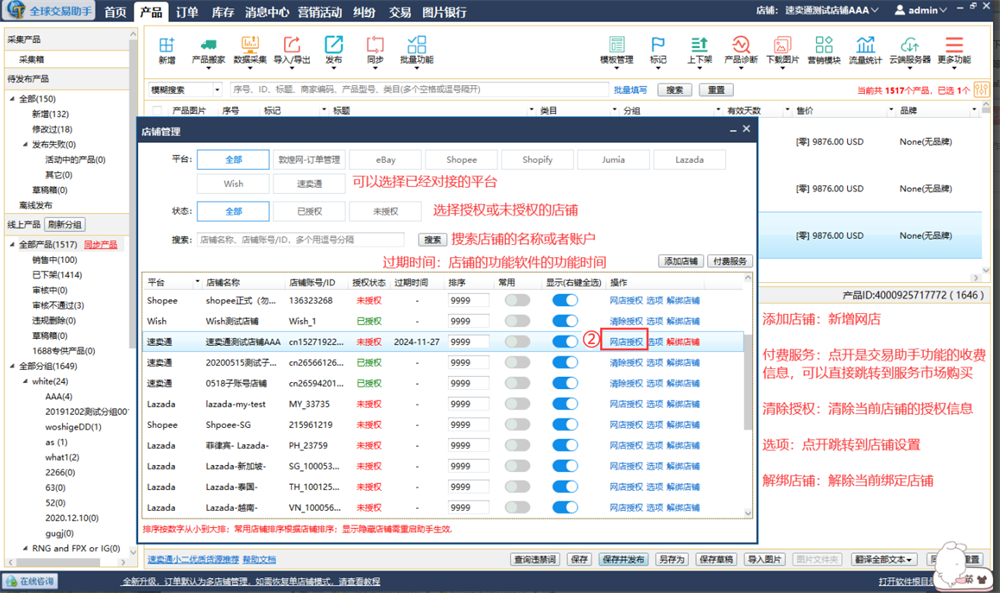Open the 模糊搜索 dropdown

(x=217, y=90)
